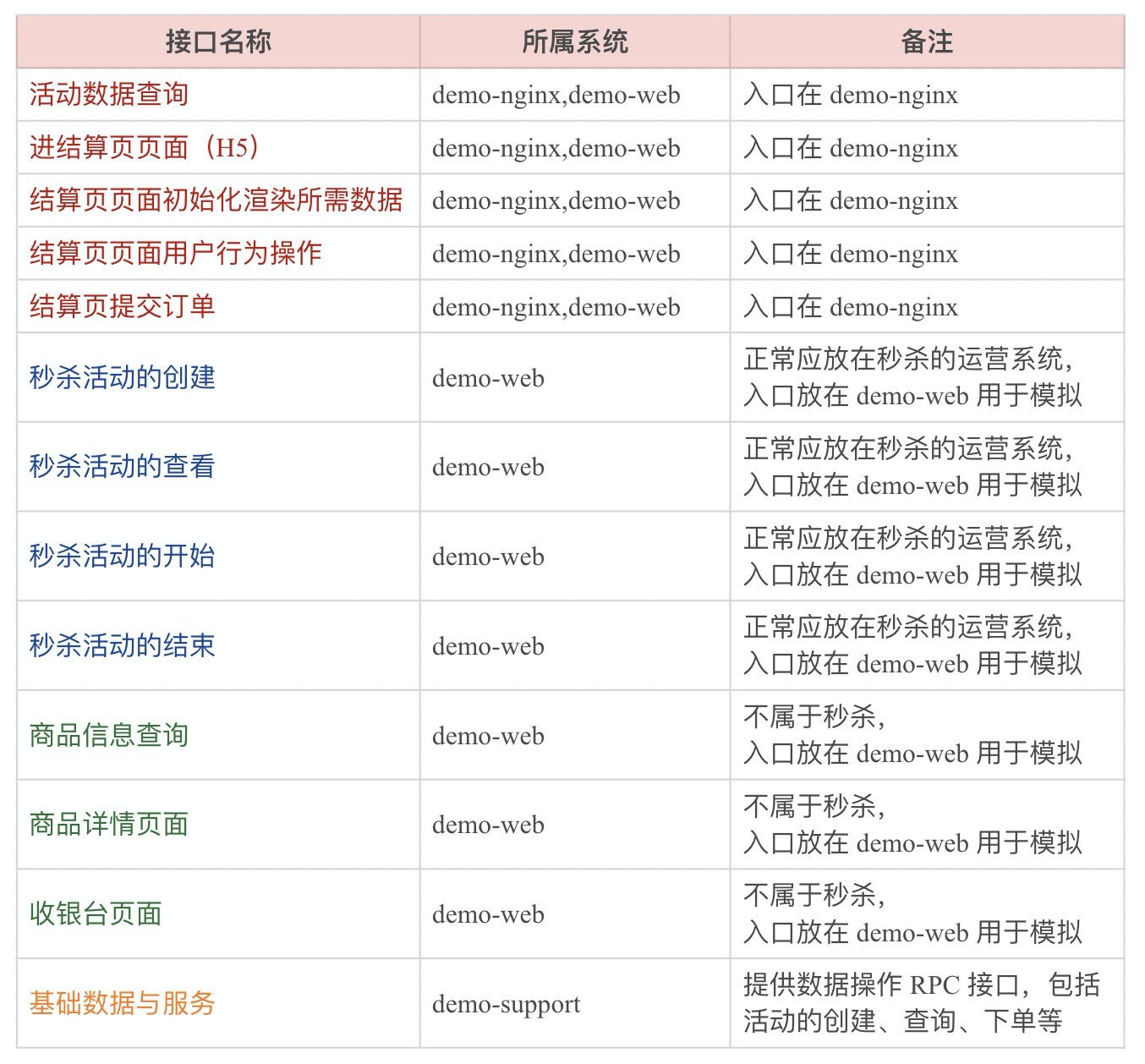Image resolution: width=1145 pixels, height=1064 pixels.
Task: Click the system cell in 活动数据查询 row
Action: 556,95
